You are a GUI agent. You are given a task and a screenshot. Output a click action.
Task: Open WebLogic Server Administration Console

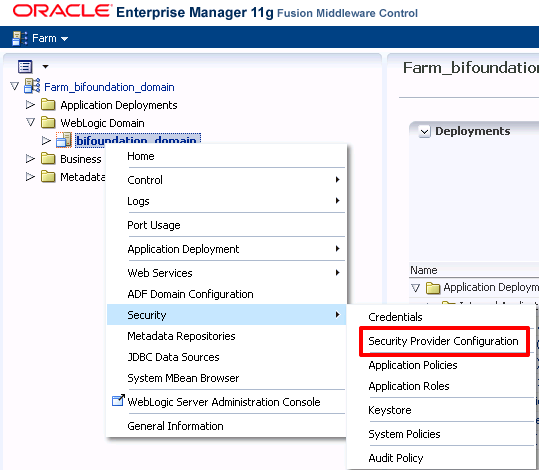(226, 402)
